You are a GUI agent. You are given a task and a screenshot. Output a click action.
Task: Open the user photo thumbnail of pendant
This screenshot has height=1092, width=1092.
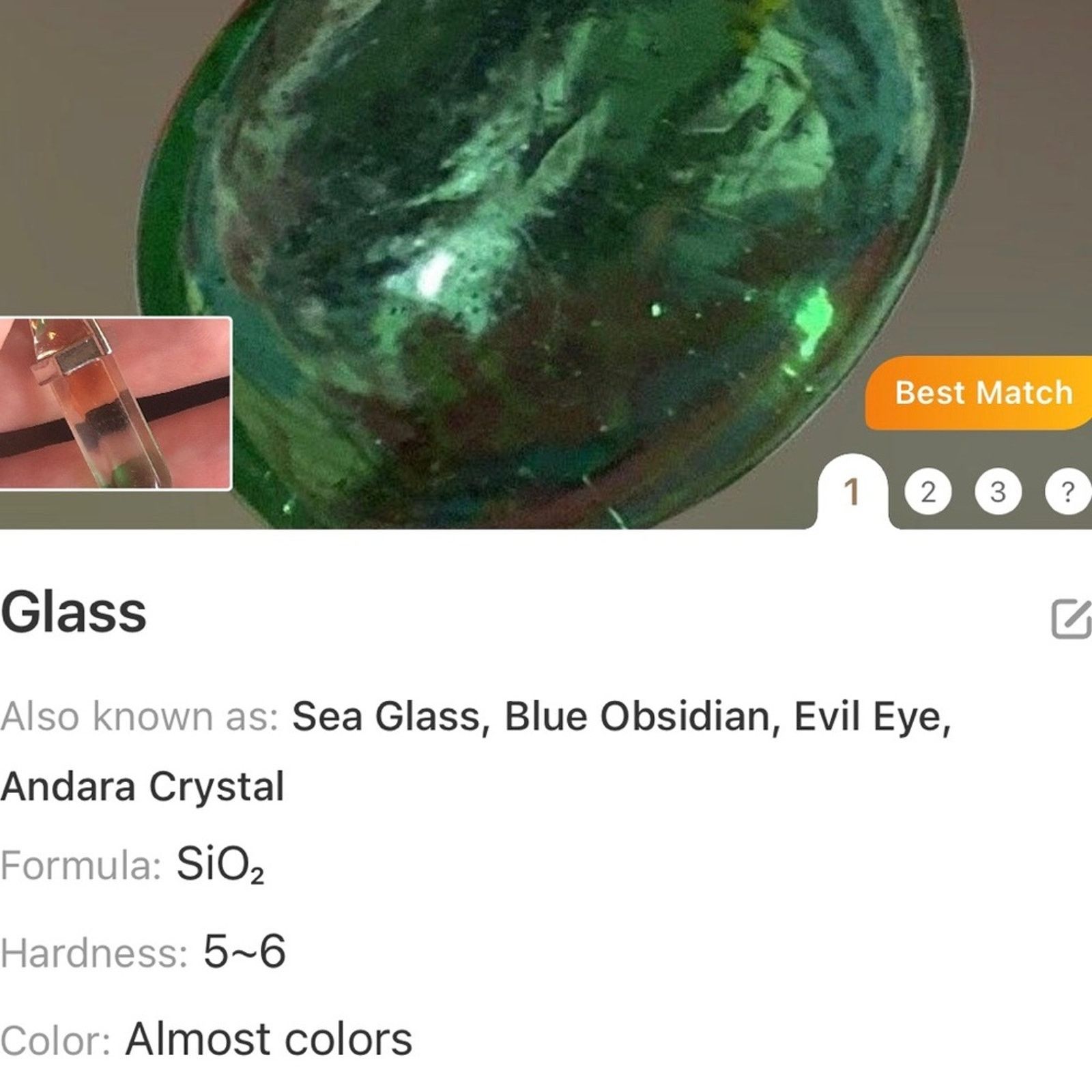[x=115, y=403]
